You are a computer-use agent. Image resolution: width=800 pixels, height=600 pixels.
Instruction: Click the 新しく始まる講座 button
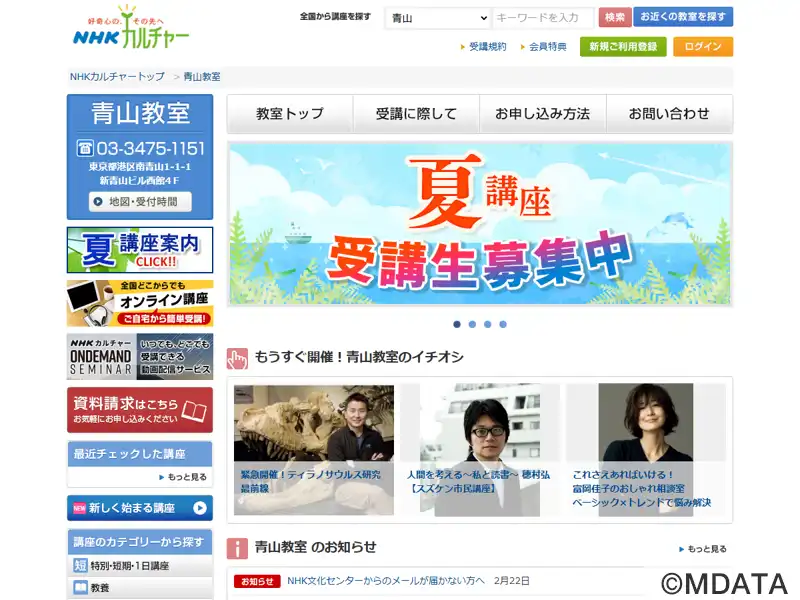[x=140, y=508]
